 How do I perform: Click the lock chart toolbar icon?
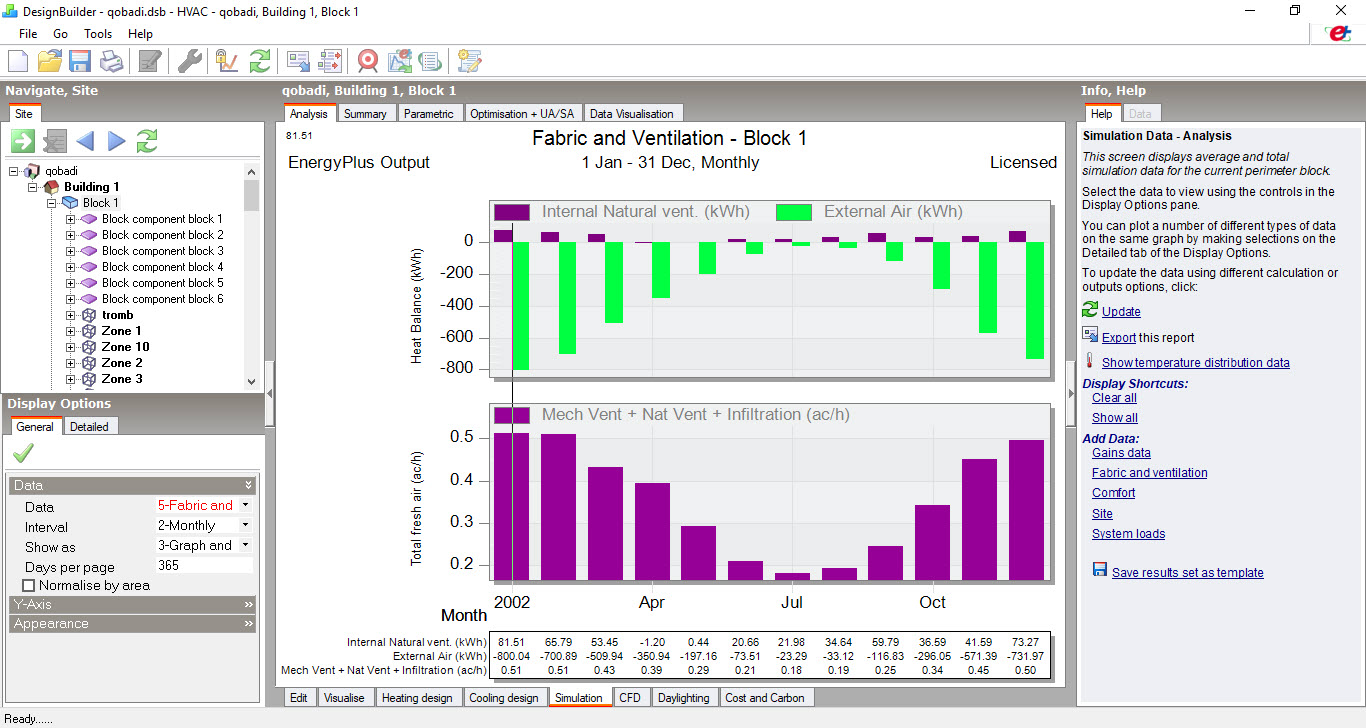pyautogui.click(x=227, y=61)
